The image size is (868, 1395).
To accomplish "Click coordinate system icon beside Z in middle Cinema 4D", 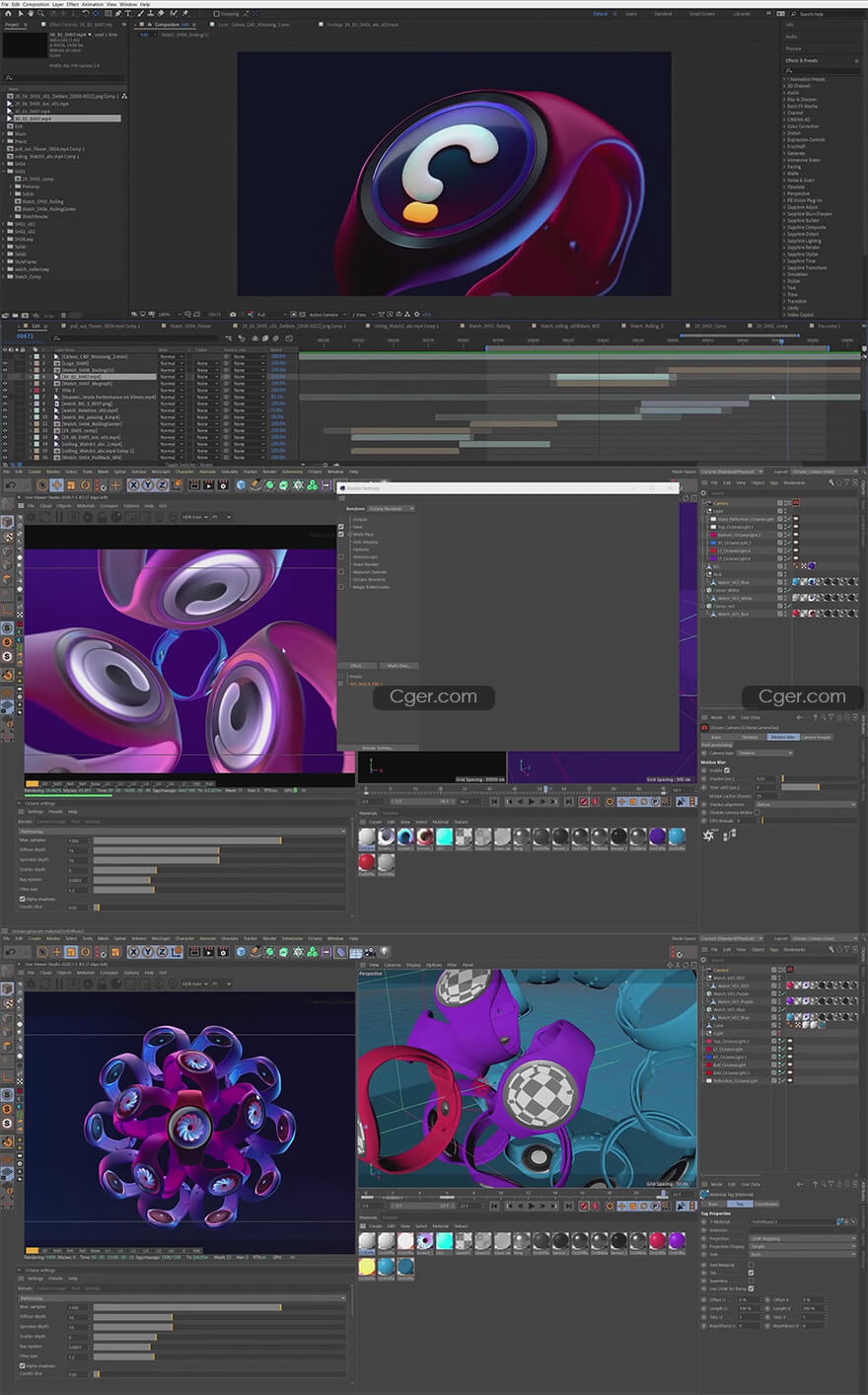I will pos(178,484).
